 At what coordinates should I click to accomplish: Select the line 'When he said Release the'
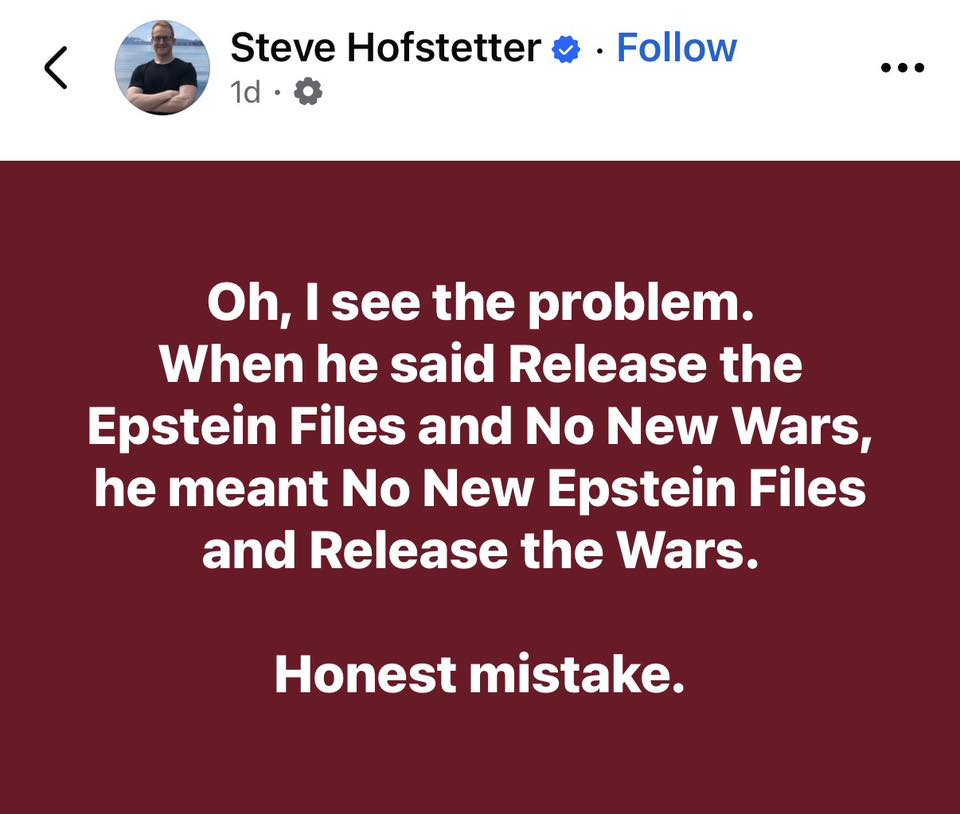tap(481, 364)
